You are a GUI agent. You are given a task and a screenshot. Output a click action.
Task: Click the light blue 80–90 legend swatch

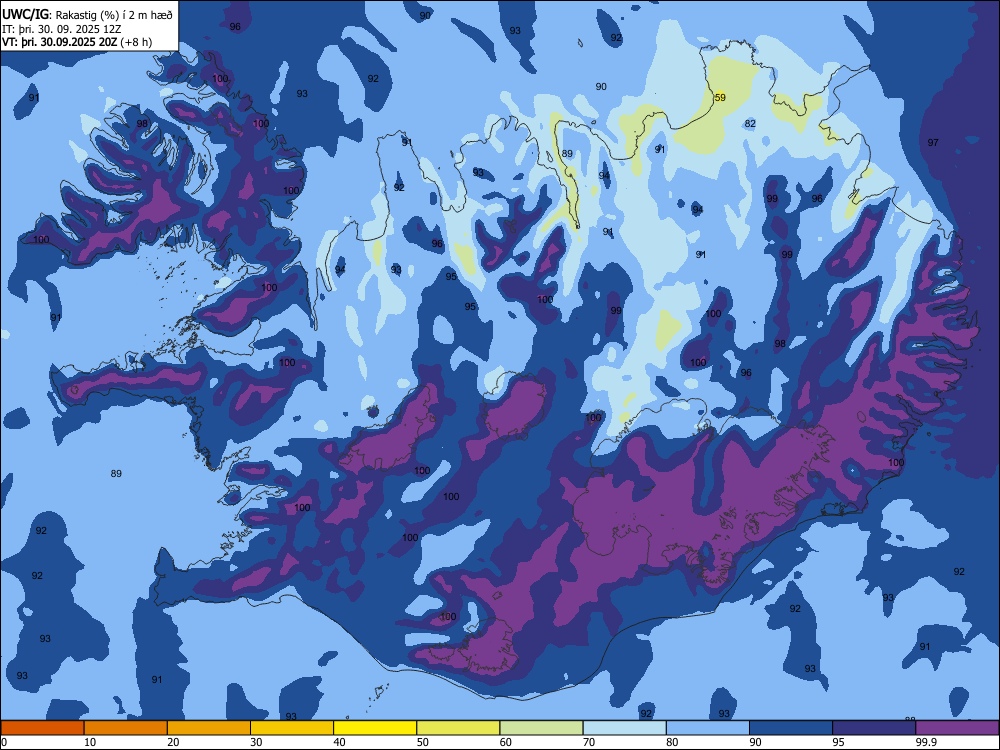click(708, 728)
